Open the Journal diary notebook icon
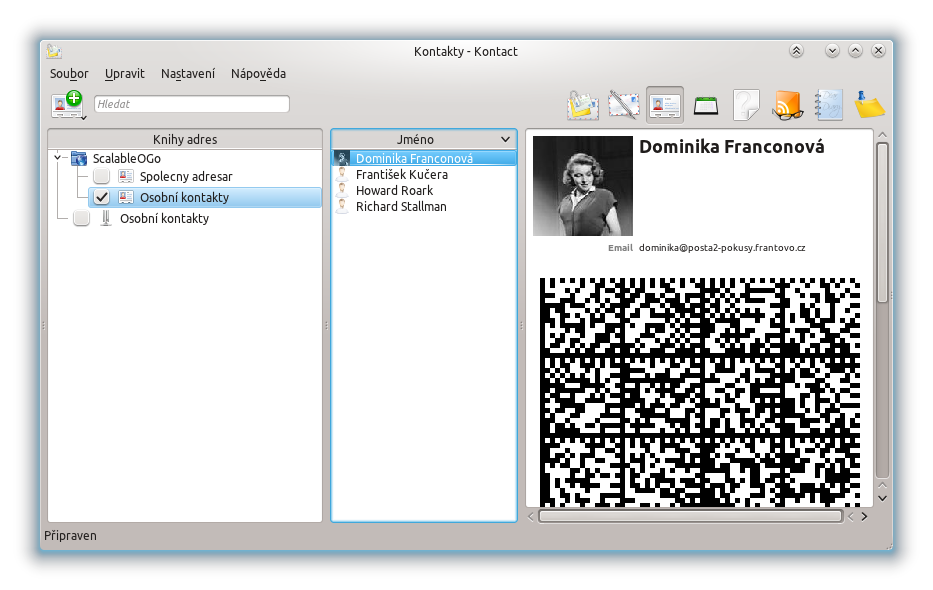Screen dimensions: 933x590 829,105
